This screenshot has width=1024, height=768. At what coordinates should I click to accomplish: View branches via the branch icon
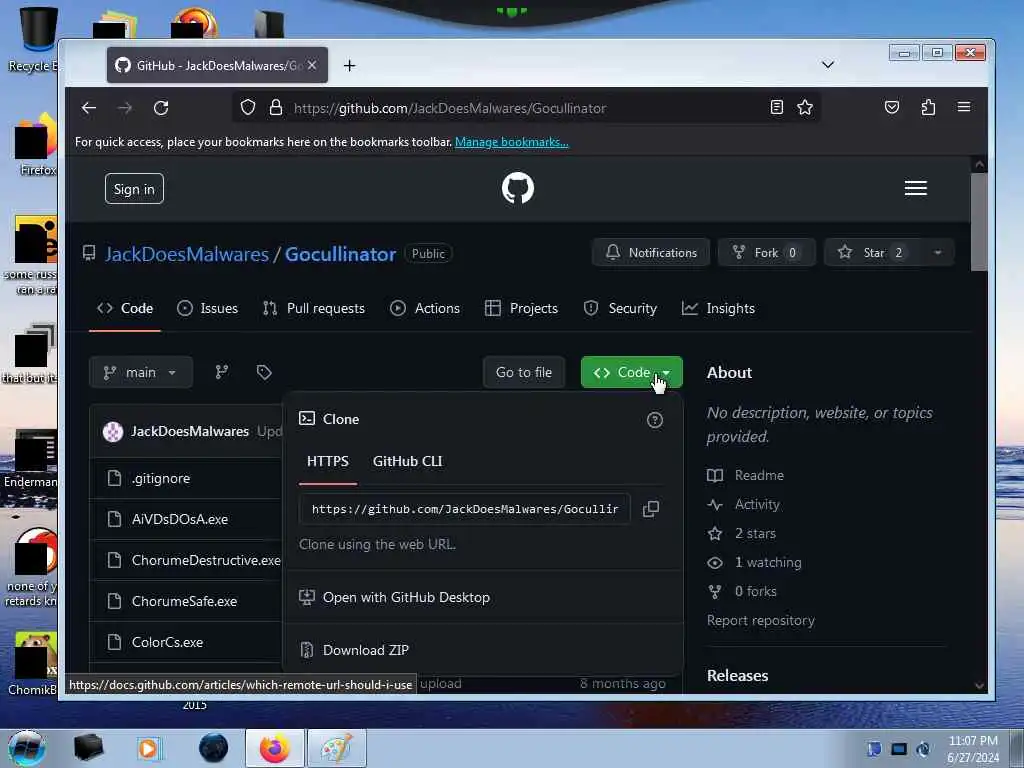tap(222, 372)
